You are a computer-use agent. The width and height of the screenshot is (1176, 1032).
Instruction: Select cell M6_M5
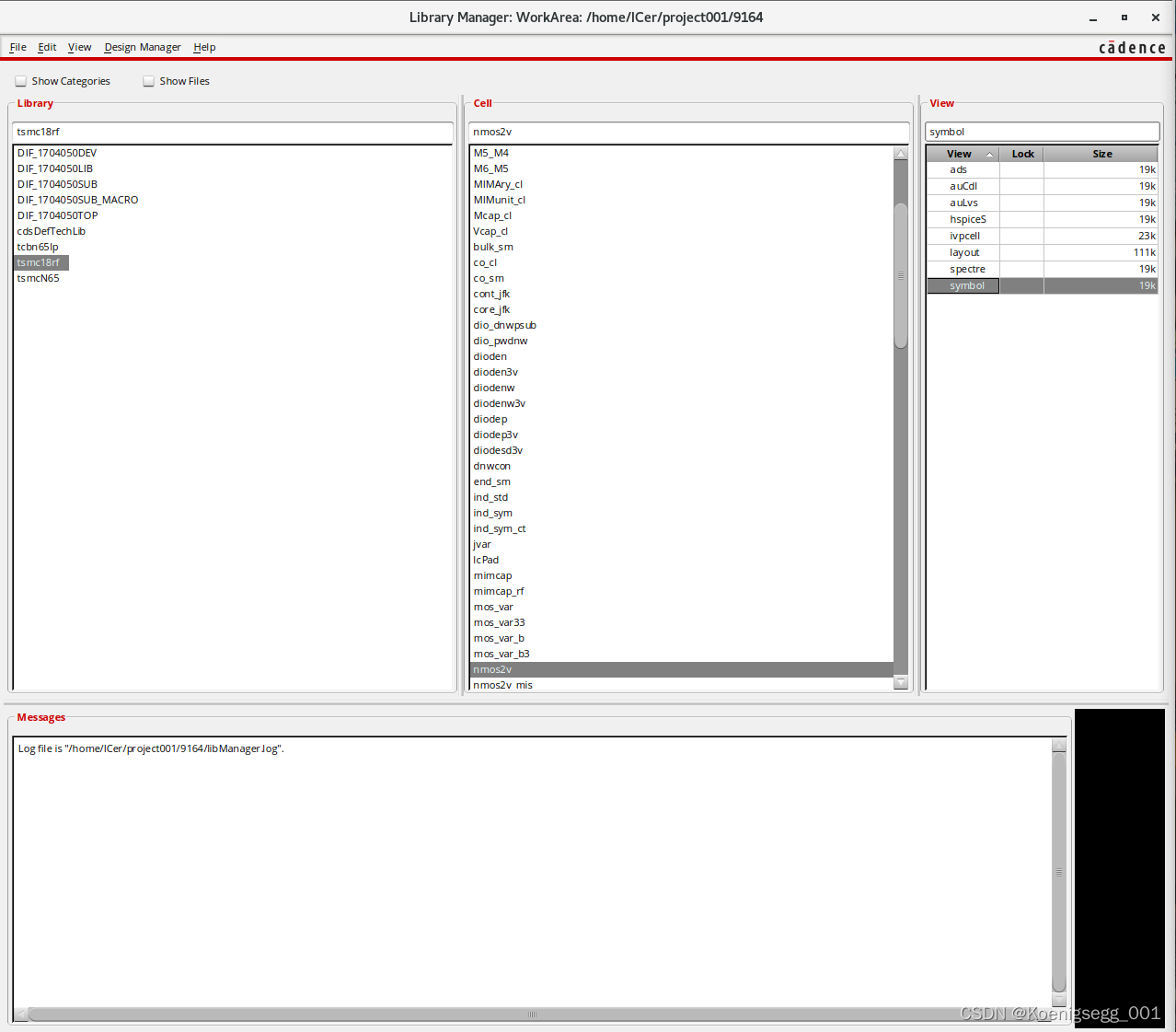pos(490,168)
